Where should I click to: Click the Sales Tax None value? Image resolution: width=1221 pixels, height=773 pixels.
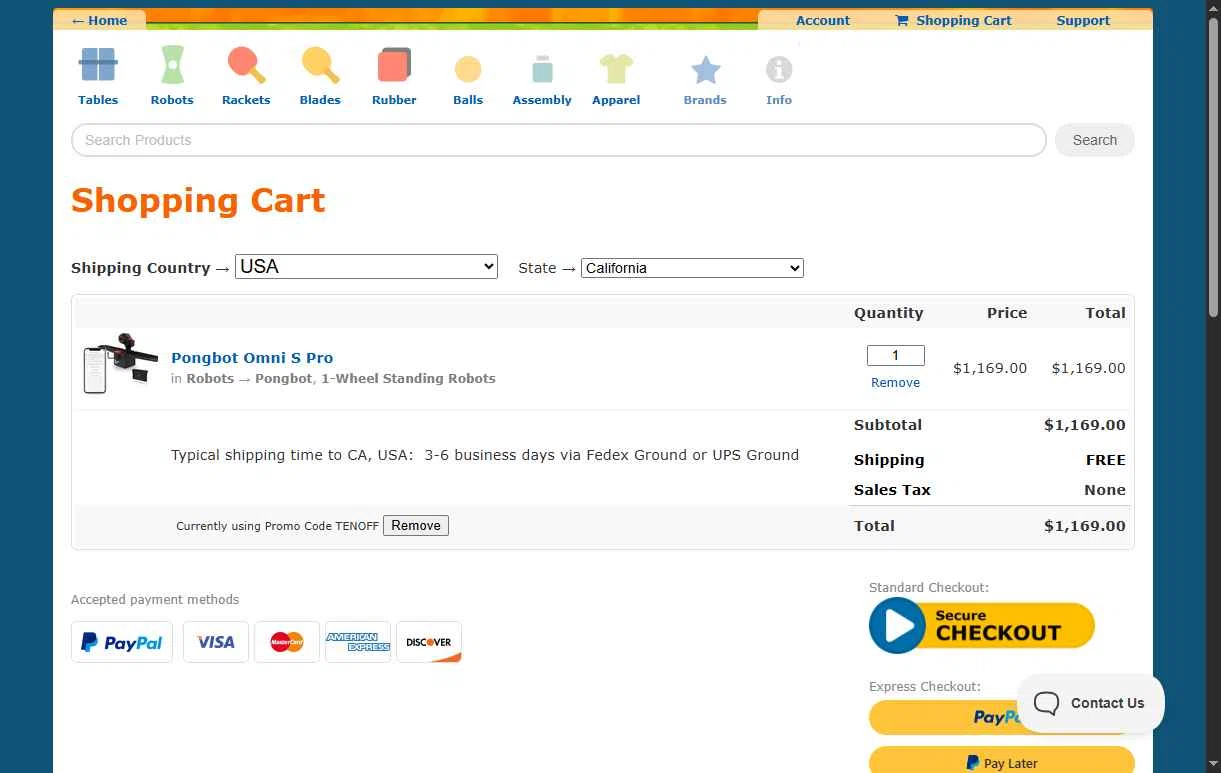1105,490
